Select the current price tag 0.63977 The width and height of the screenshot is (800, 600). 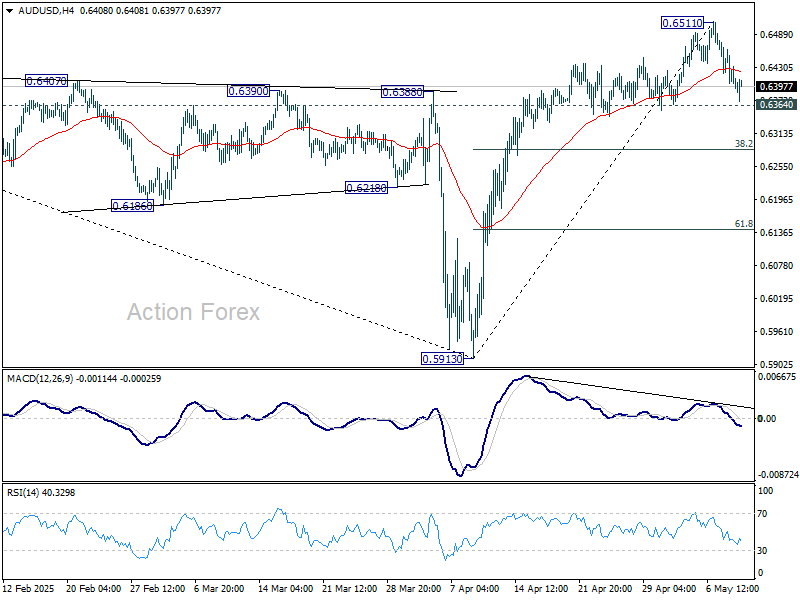(777, 86)
